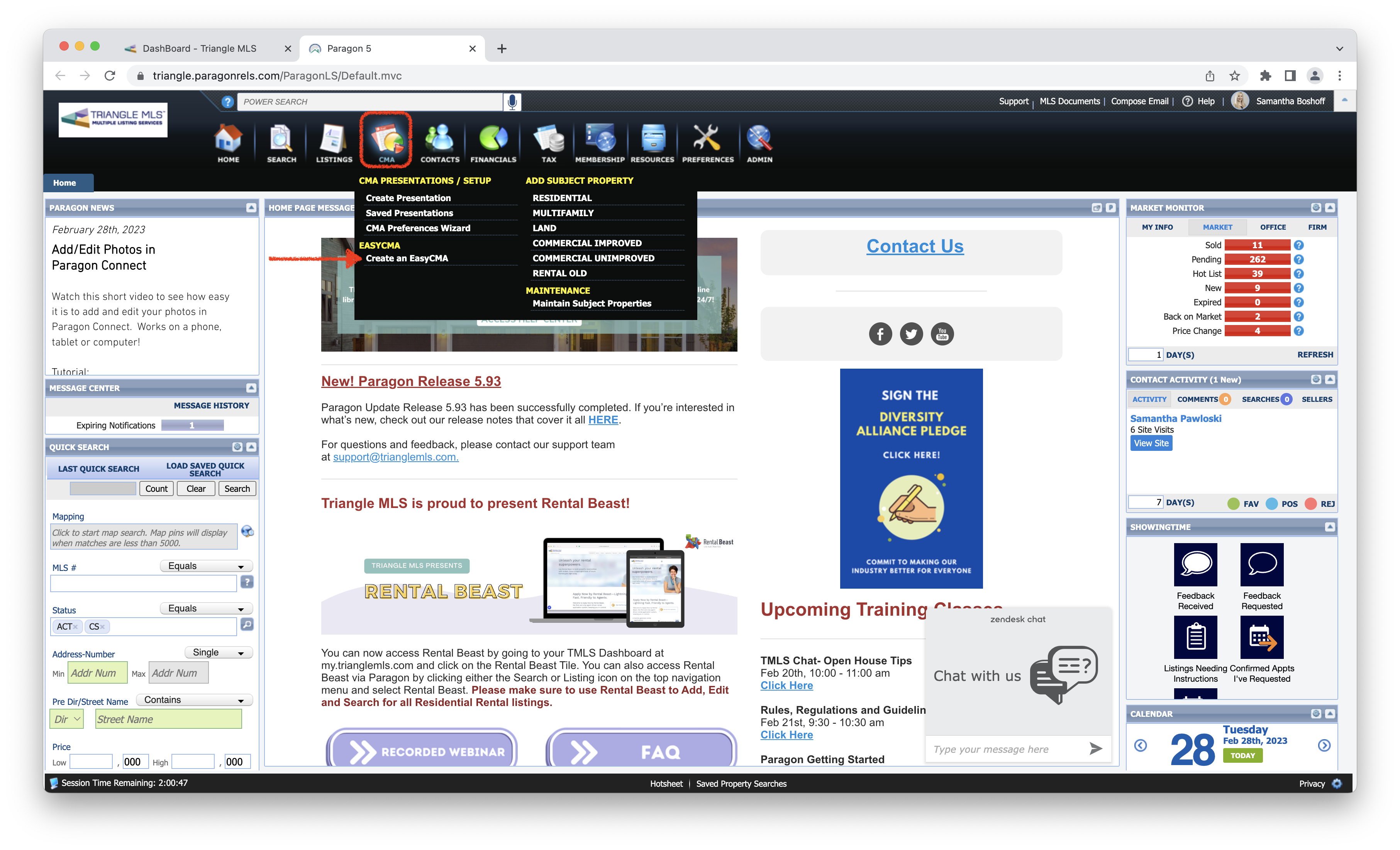Select Residential subject property item
Viewport: 1400px width, 850px height.
click(x=562, y=198)
